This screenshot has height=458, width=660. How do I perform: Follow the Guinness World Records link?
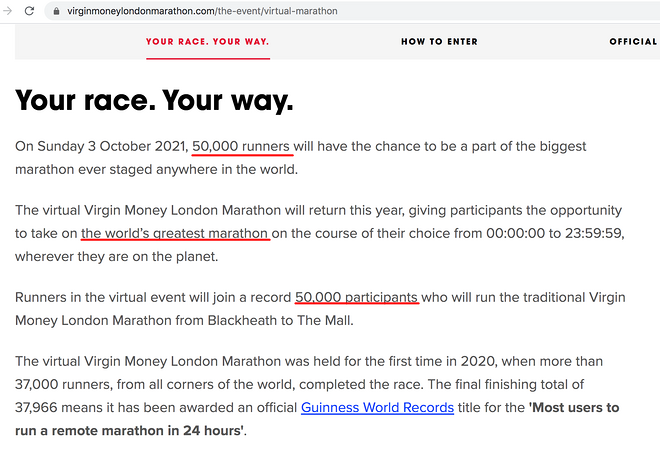pyautogui.click(x=377, y=408)
